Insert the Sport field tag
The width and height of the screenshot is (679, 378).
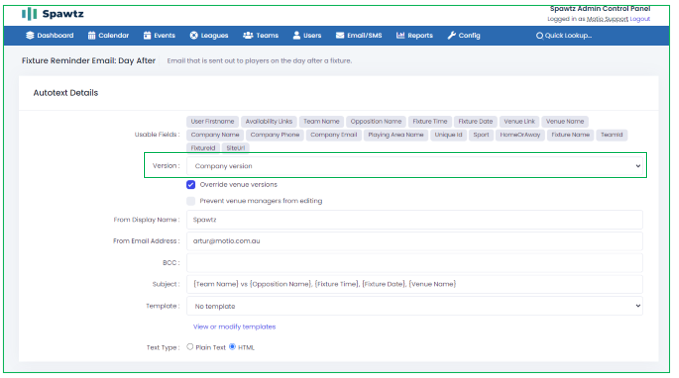pyautogui.click(x=481, y=135)
